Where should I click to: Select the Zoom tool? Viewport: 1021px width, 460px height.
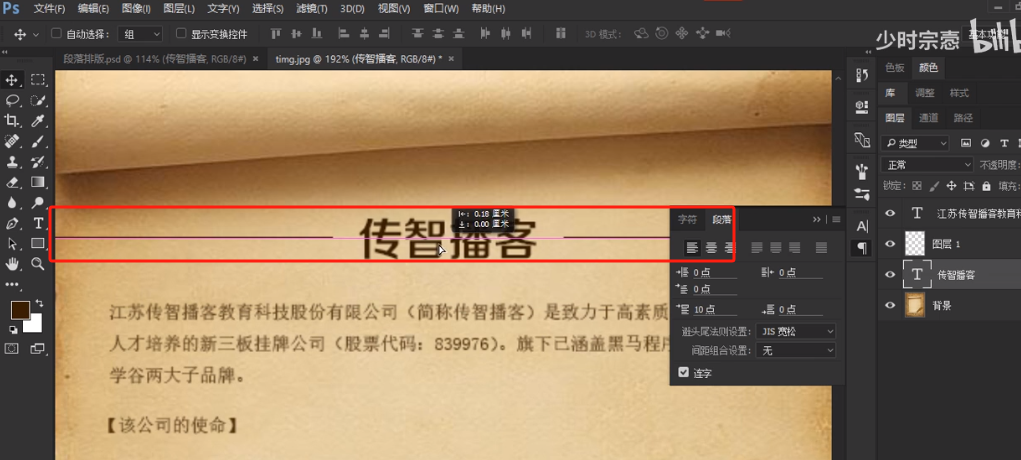(x=38, y=264)
